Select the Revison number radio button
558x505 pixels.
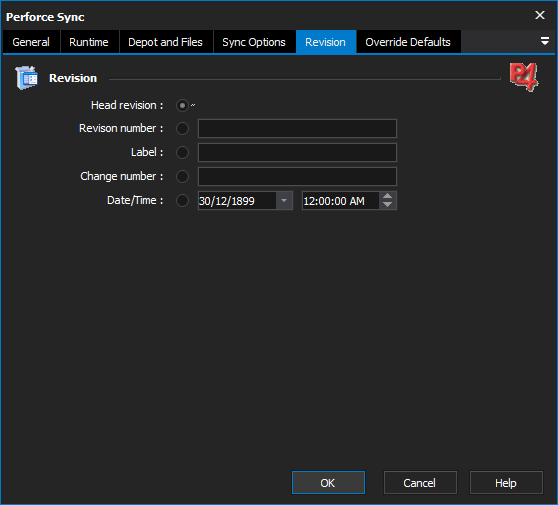coord(182,128)
